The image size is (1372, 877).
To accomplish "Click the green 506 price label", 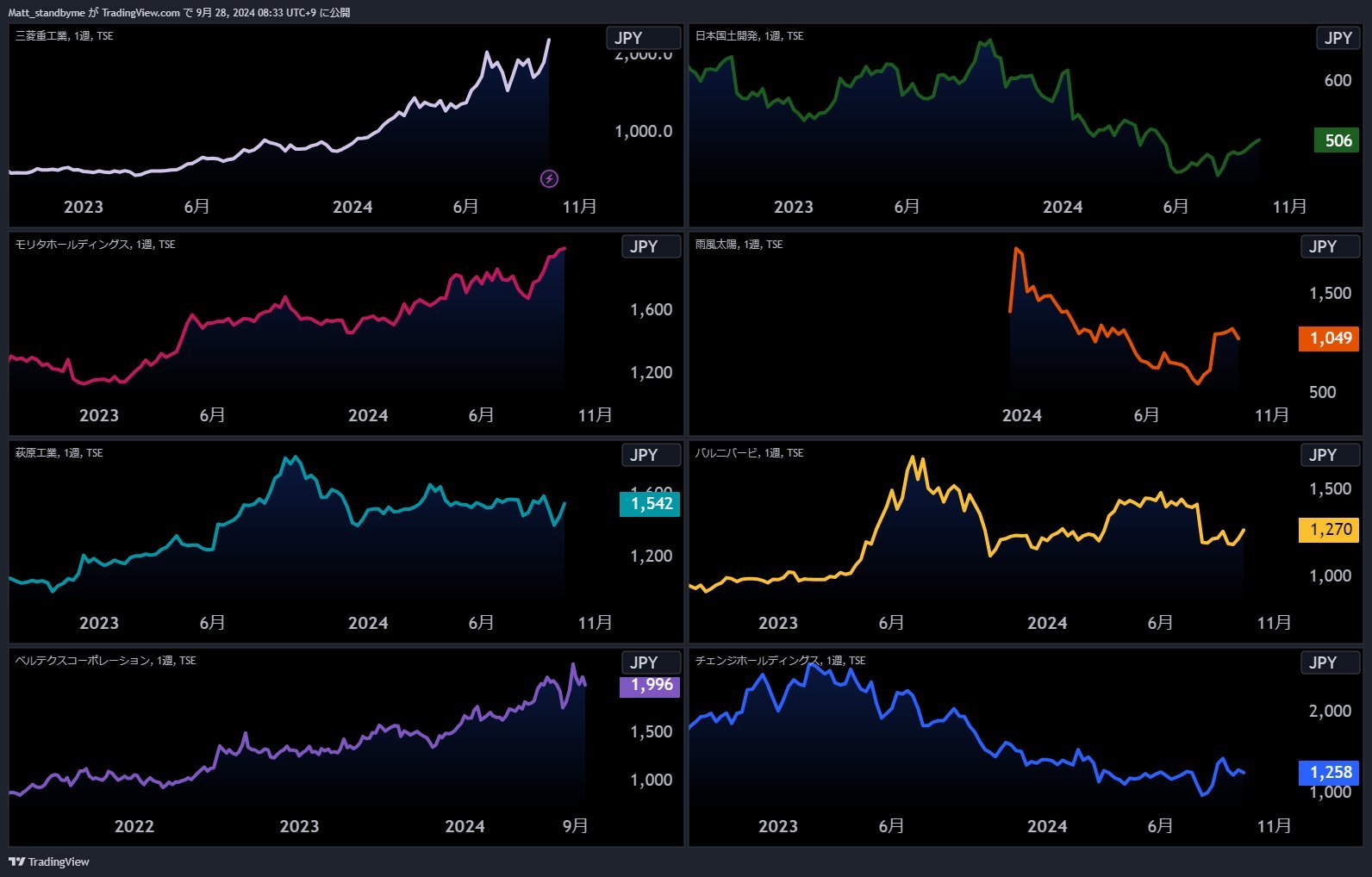I will point(1337,140).
